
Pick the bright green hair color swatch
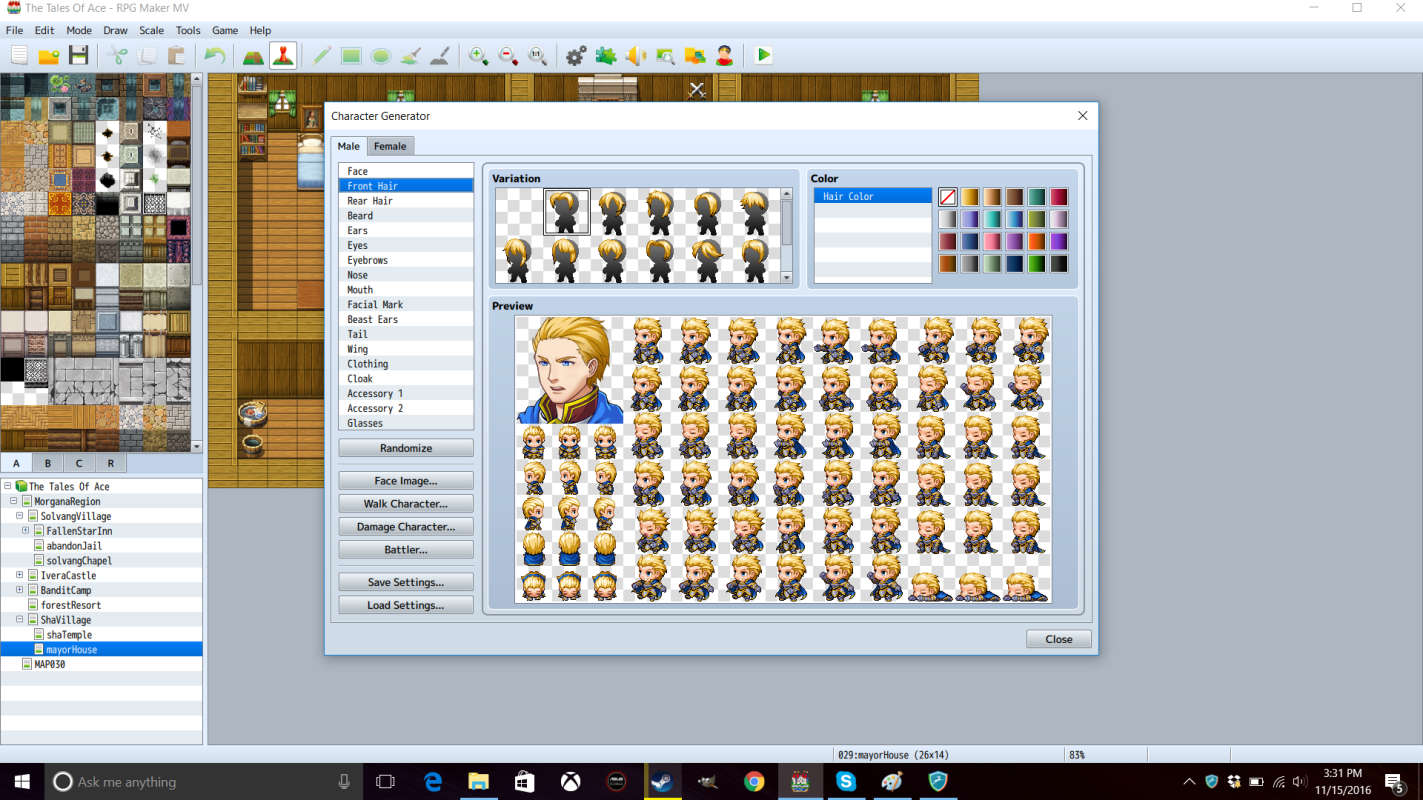(x=1037, y=264)
